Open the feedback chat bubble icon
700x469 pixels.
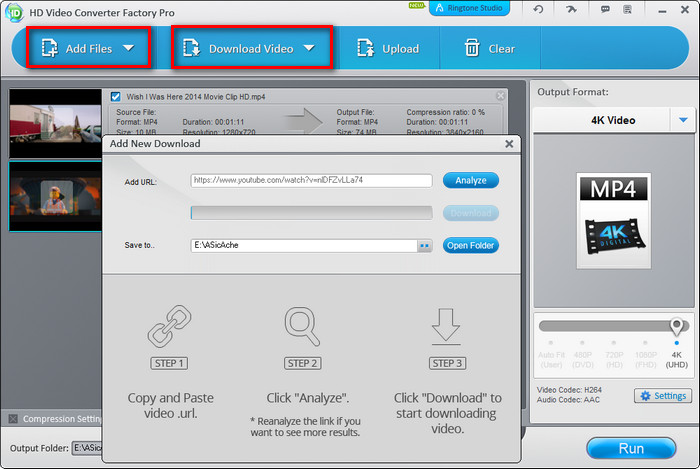click(x=605, y=9)
